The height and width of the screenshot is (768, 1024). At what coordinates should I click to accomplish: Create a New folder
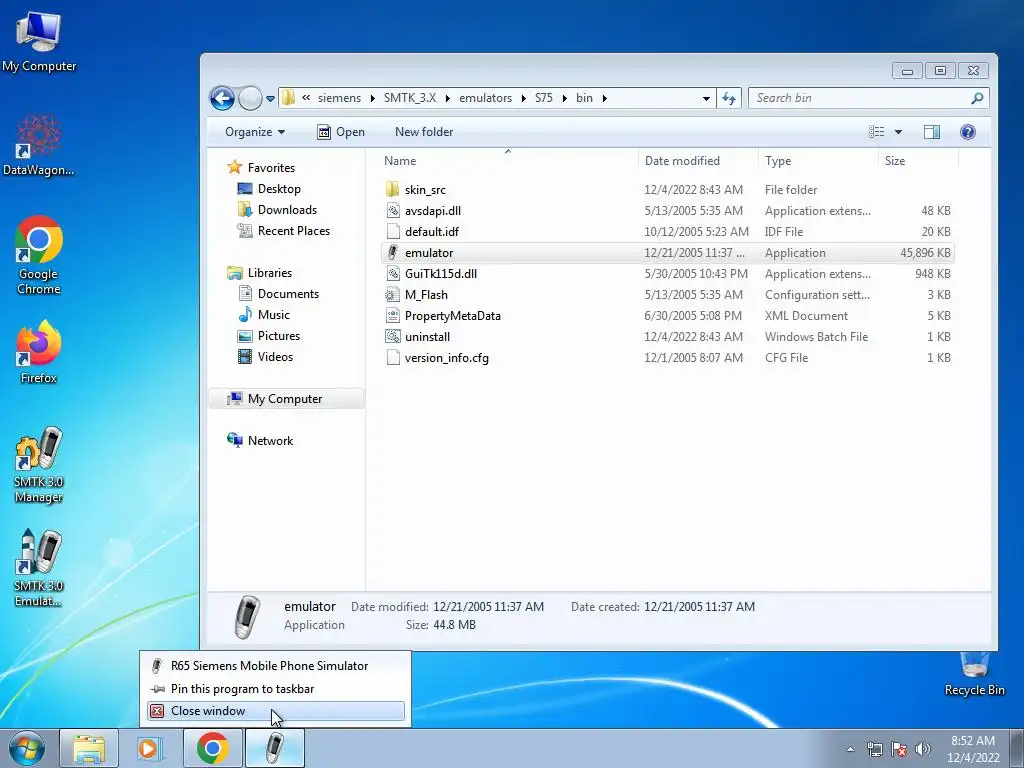(424, 132)
